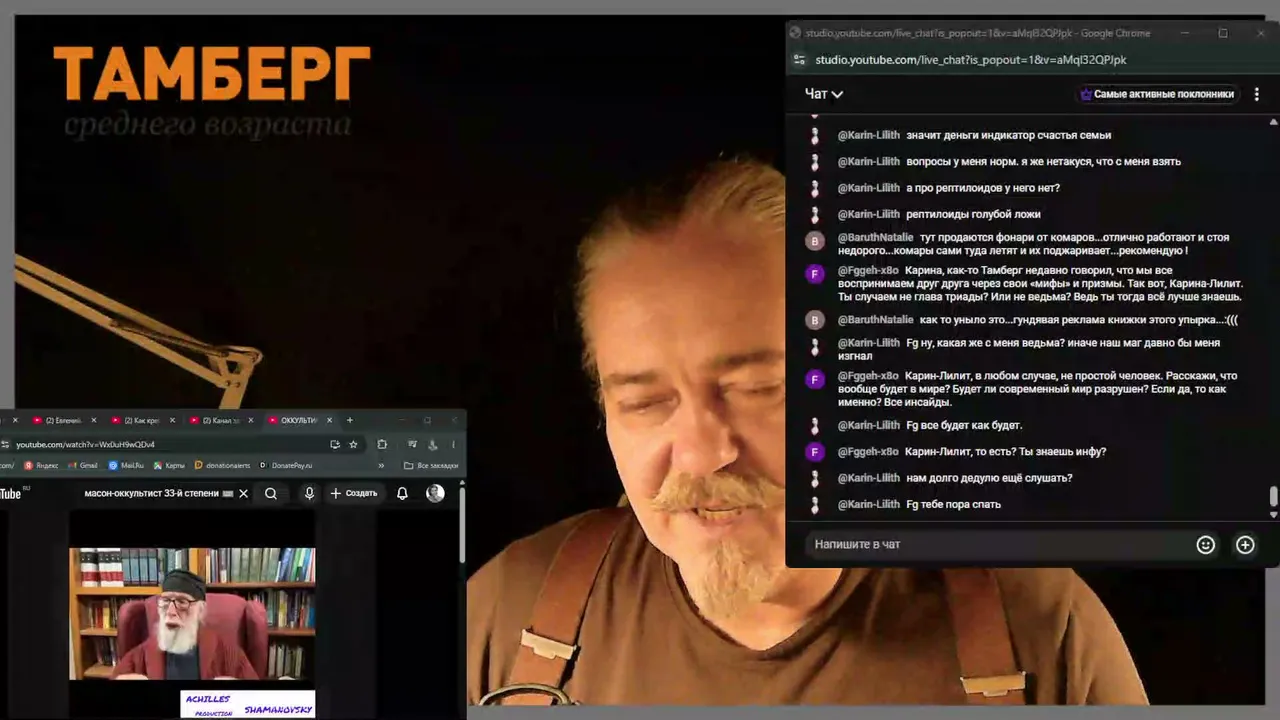Open site info icon in chat popup address bar
This screenshot has height=720, width=1280.
pos(799,60)
